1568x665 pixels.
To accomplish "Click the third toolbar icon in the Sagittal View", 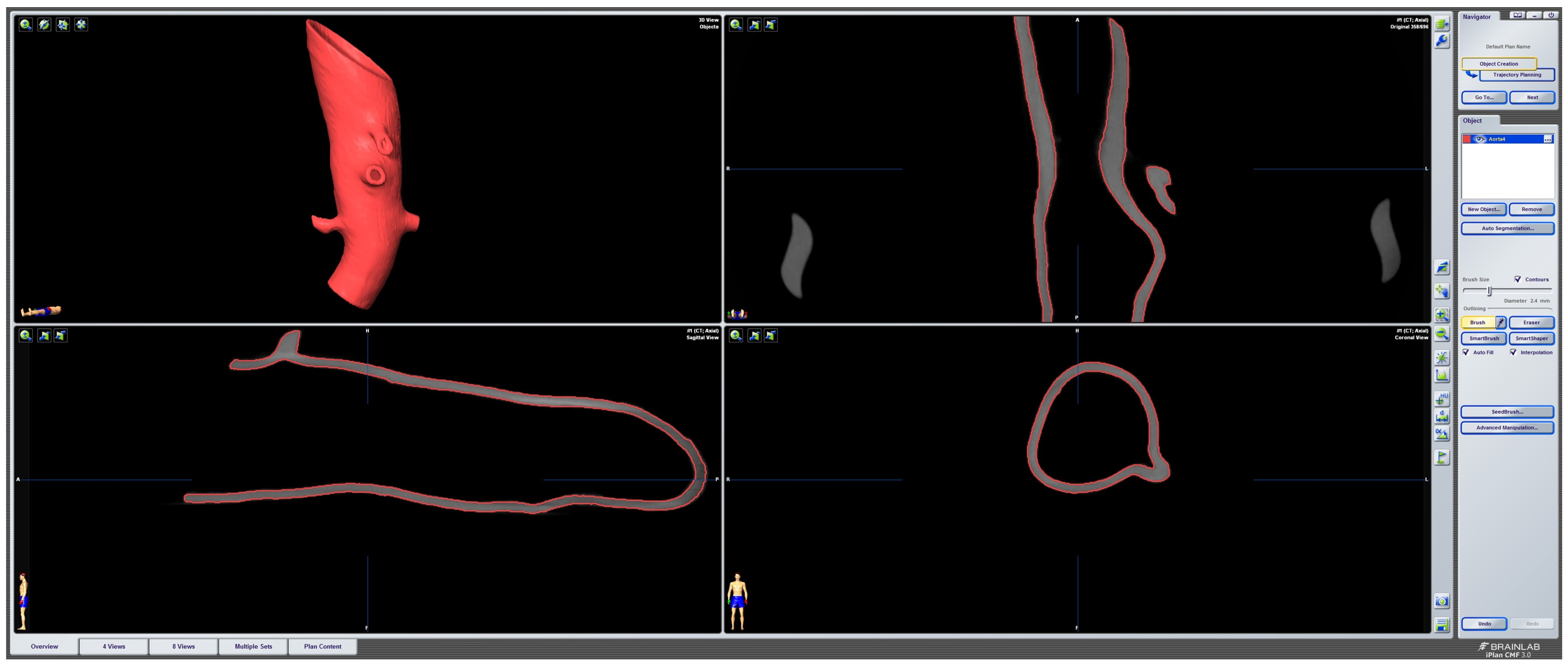I will (60, 336).
